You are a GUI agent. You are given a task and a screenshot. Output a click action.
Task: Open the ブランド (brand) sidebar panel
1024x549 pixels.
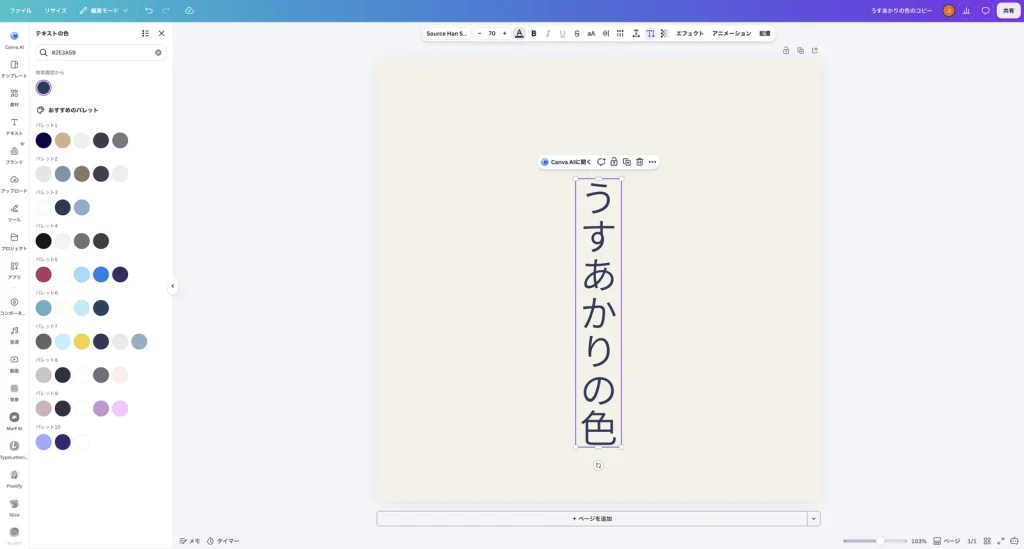pos(14,155)
